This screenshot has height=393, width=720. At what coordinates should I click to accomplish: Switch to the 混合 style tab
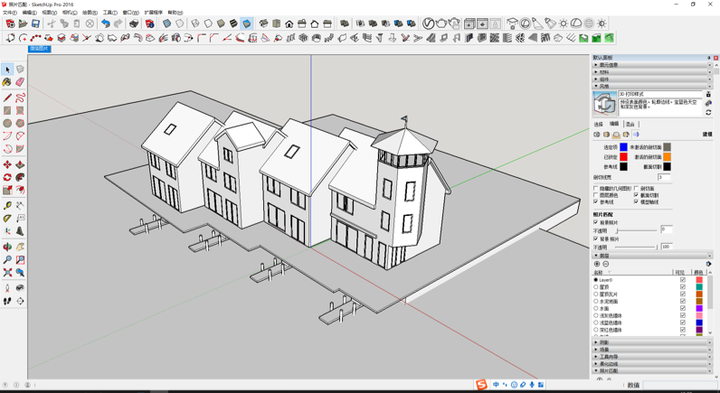pyautogui.click(x=630, y=124)
